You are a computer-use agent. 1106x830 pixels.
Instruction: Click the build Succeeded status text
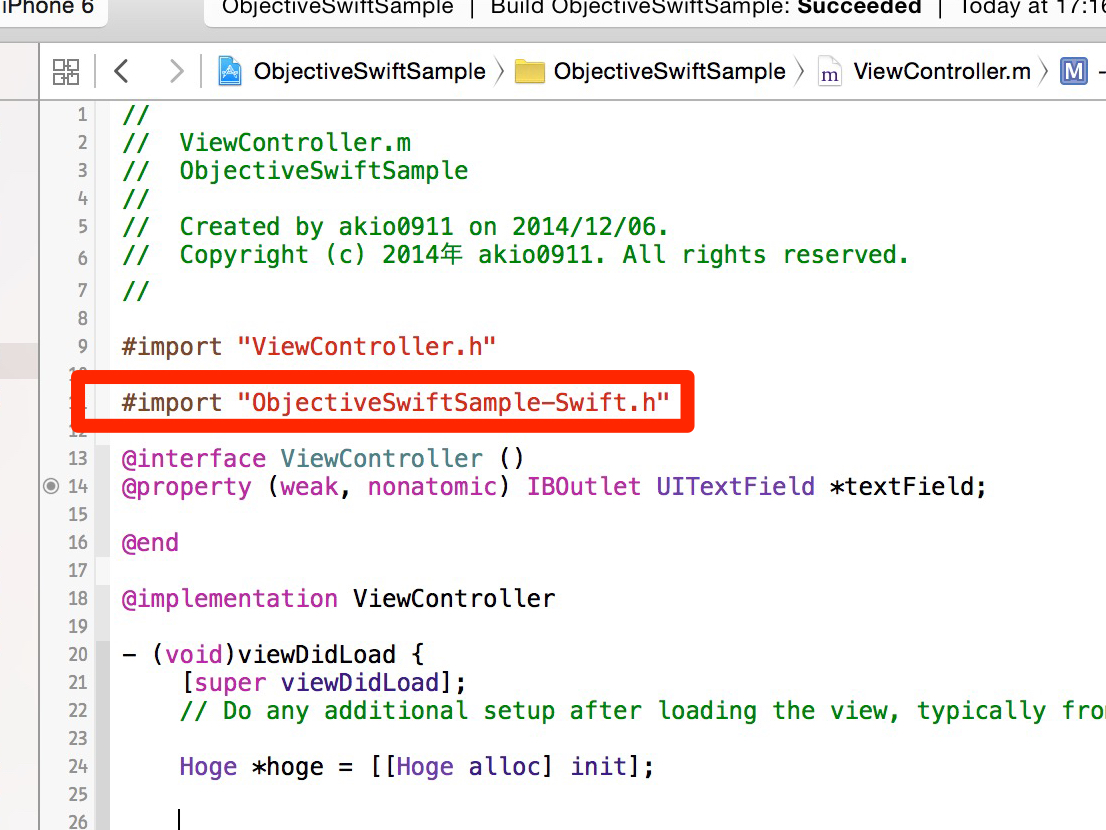point(859,7)
